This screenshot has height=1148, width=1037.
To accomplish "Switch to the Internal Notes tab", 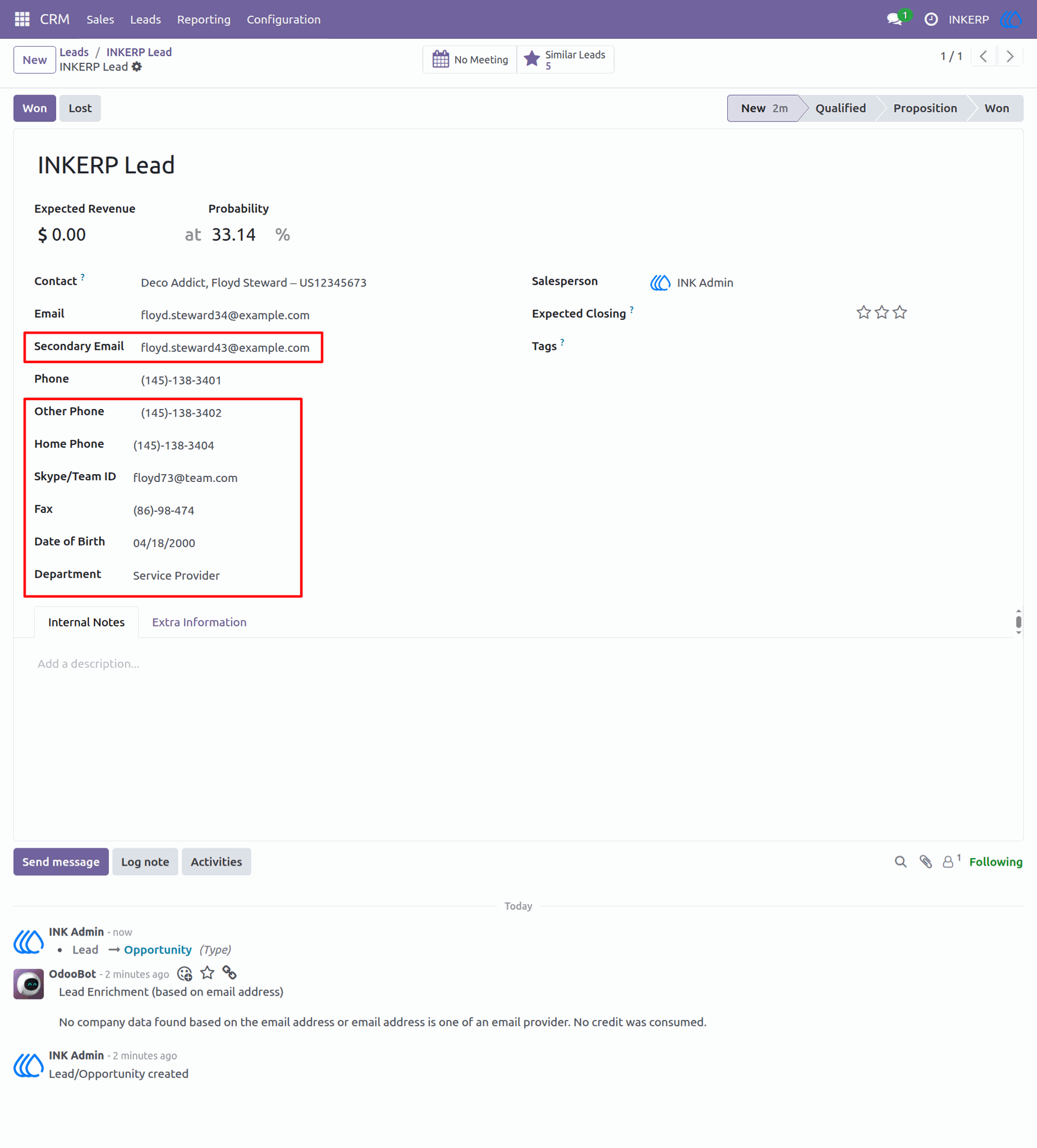I will tap(86, 622).
